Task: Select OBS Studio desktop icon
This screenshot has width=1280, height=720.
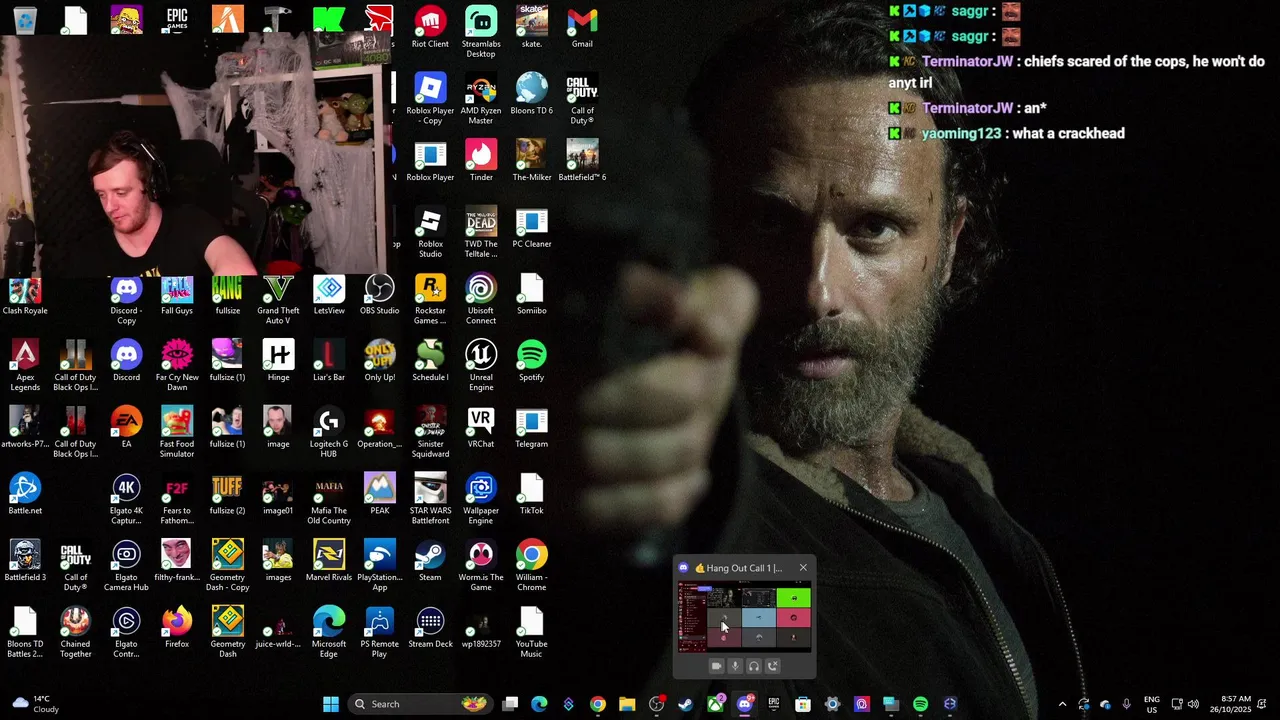Action: pyautogui.click(x=380, y=294)
